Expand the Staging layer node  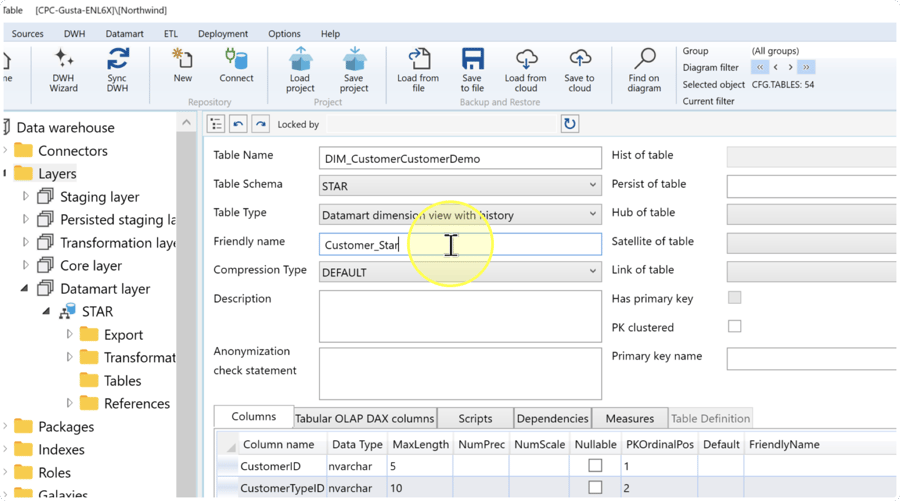coord(26,196)
